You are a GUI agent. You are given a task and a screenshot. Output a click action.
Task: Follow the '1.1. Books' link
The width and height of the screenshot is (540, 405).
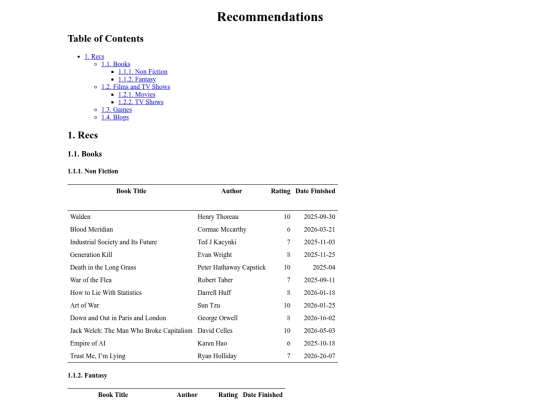coord(116,64)
